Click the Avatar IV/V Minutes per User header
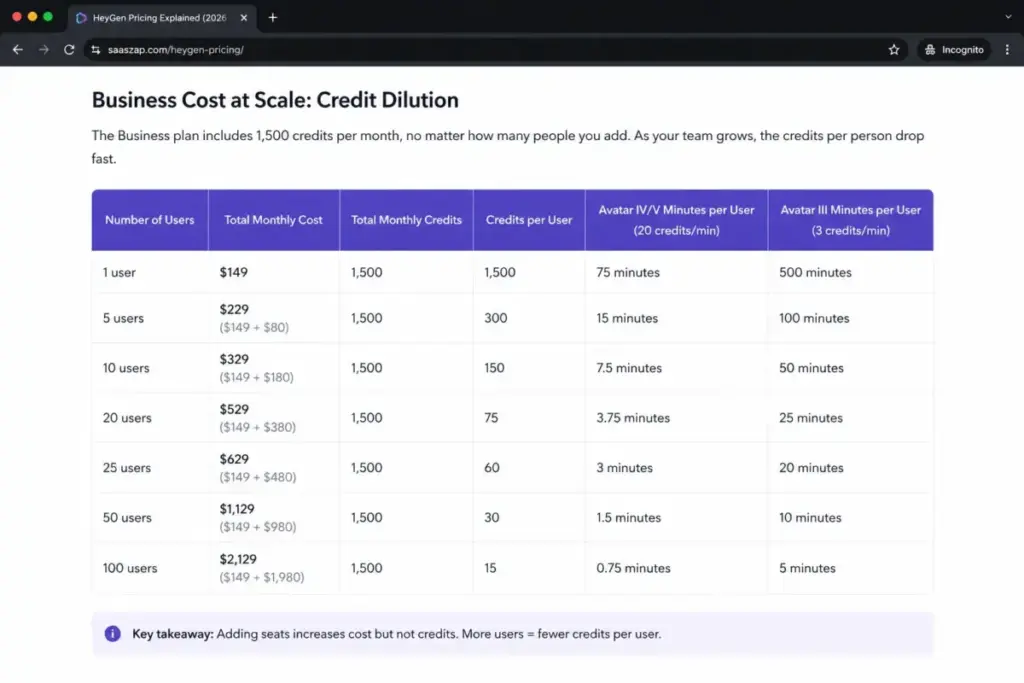 click(677, 220)
